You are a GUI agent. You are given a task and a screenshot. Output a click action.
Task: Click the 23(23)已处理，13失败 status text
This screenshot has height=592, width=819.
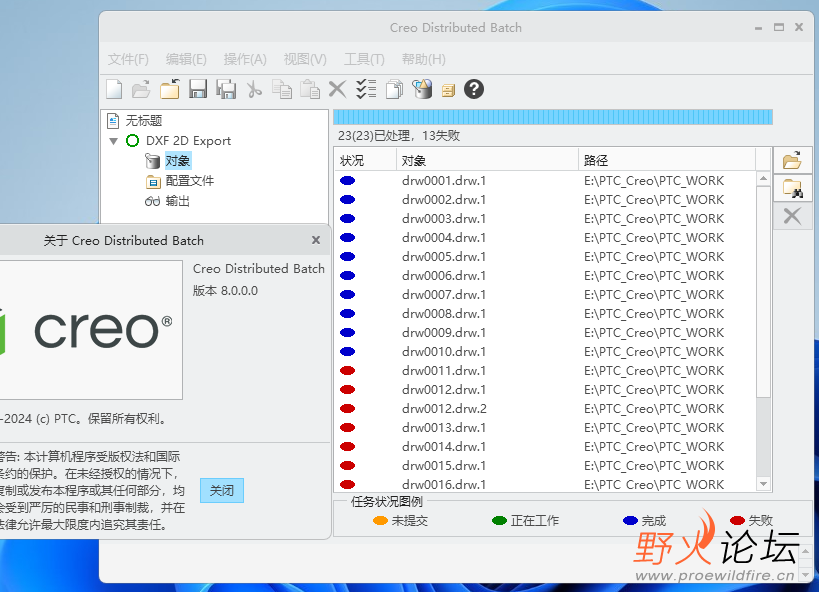(399, 136)
